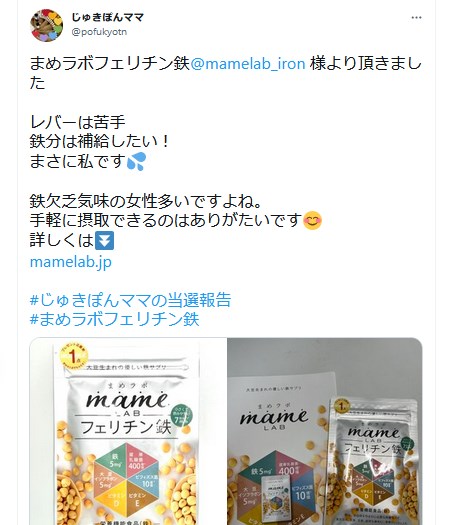452x525 pixels.
Task: Click the じゅきぽんママ profile avatar
Action: [47, 25]
